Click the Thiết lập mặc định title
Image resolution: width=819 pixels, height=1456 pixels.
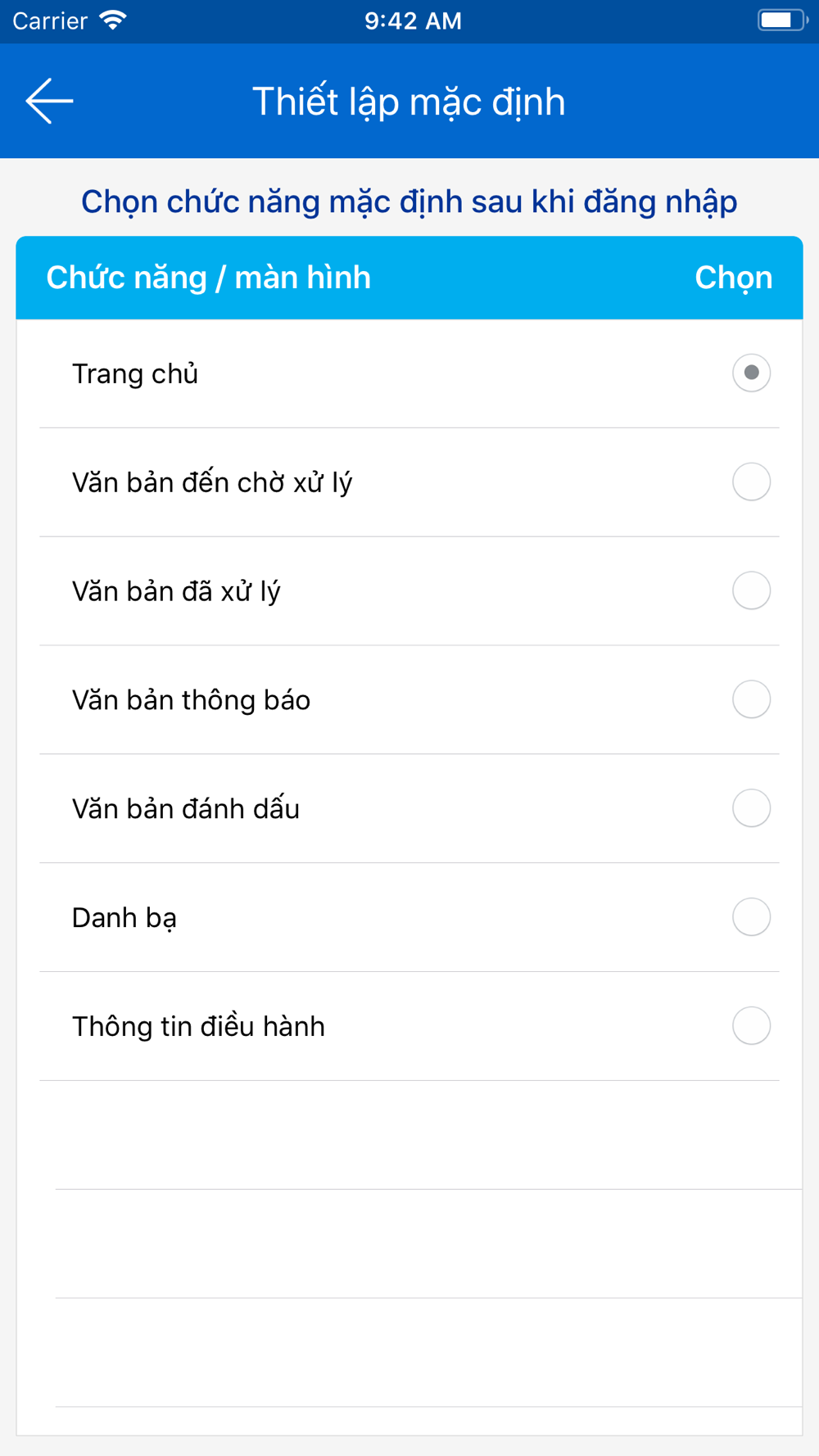(409, 102)
